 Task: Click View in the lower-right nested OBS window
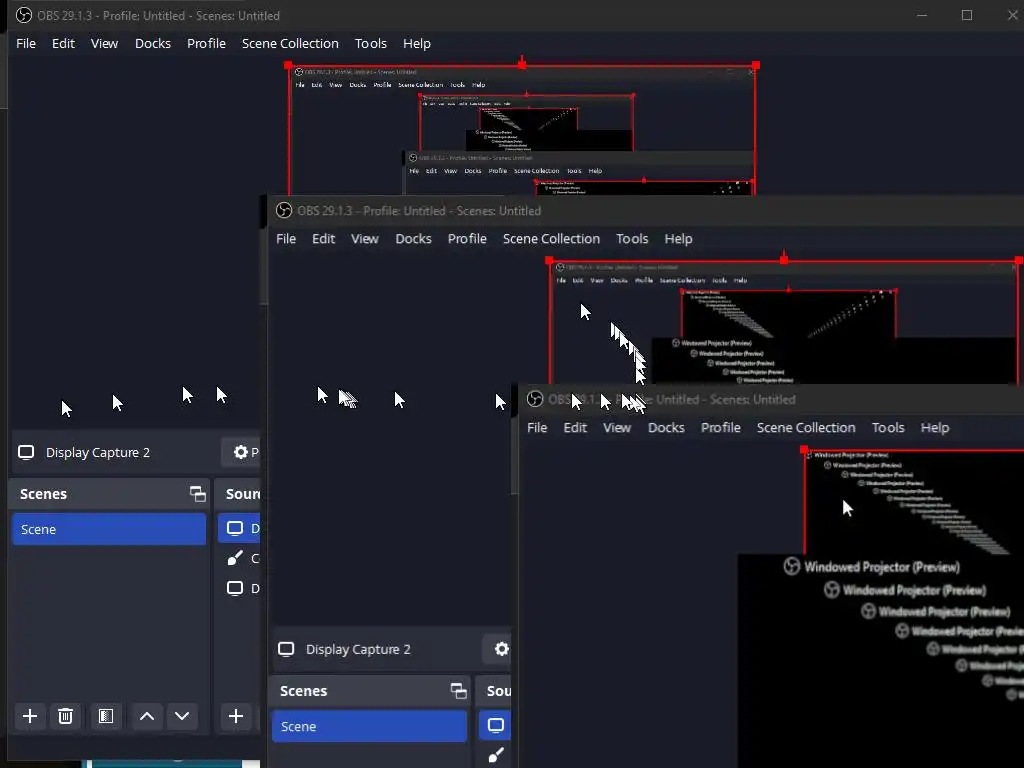617,427
